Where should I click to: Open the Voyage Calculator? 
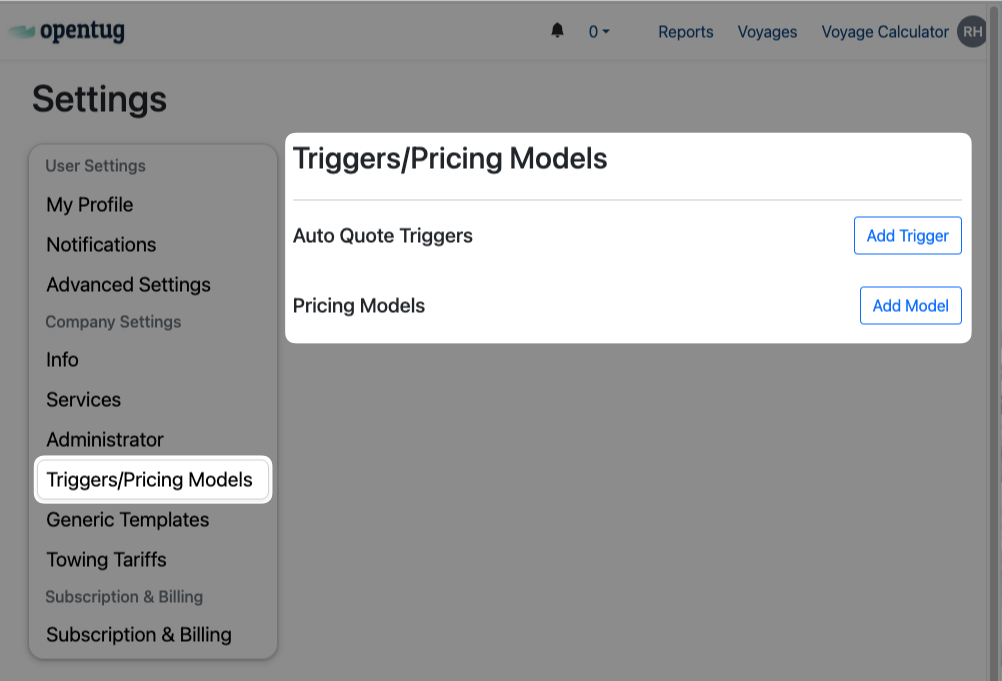point(884,32)
